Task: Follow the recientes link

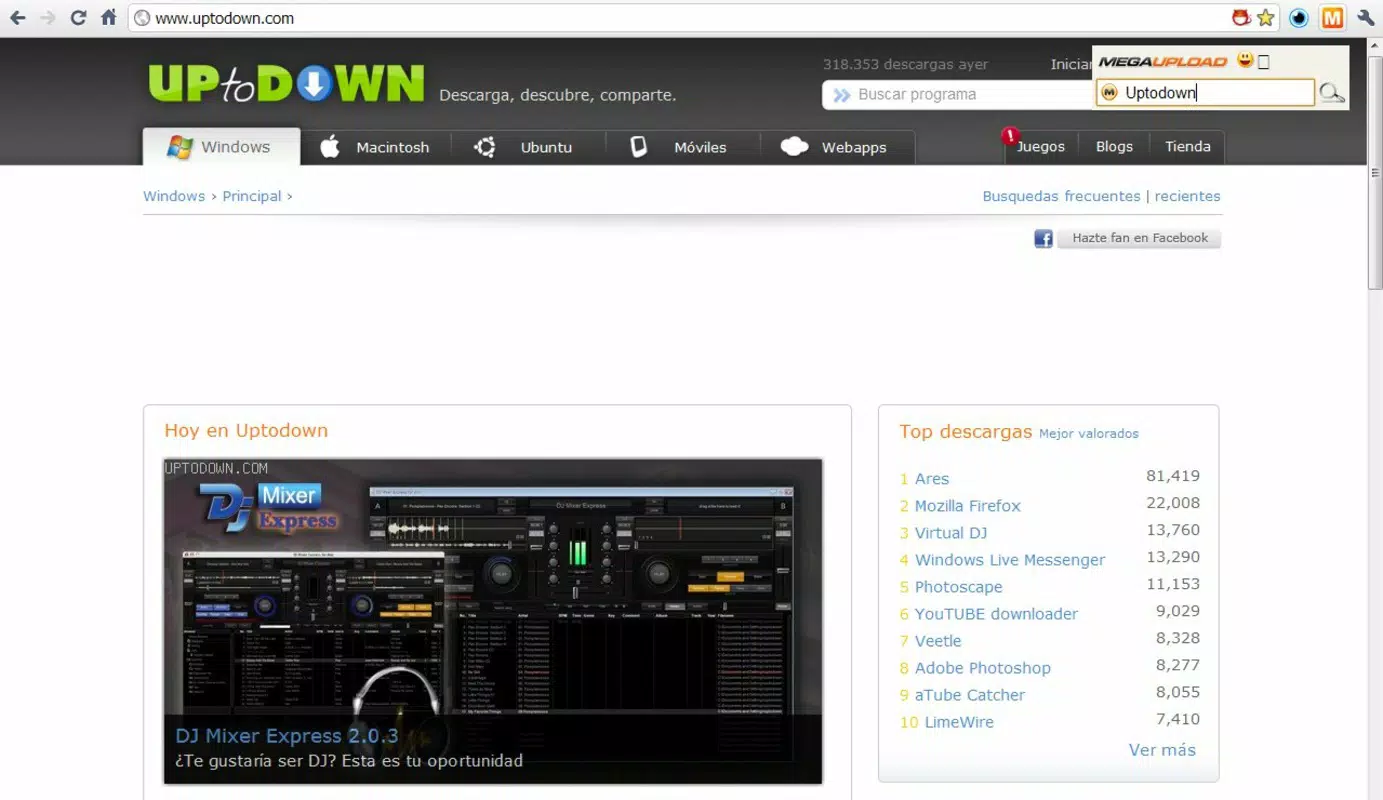Action: [x=1187, y=196]
